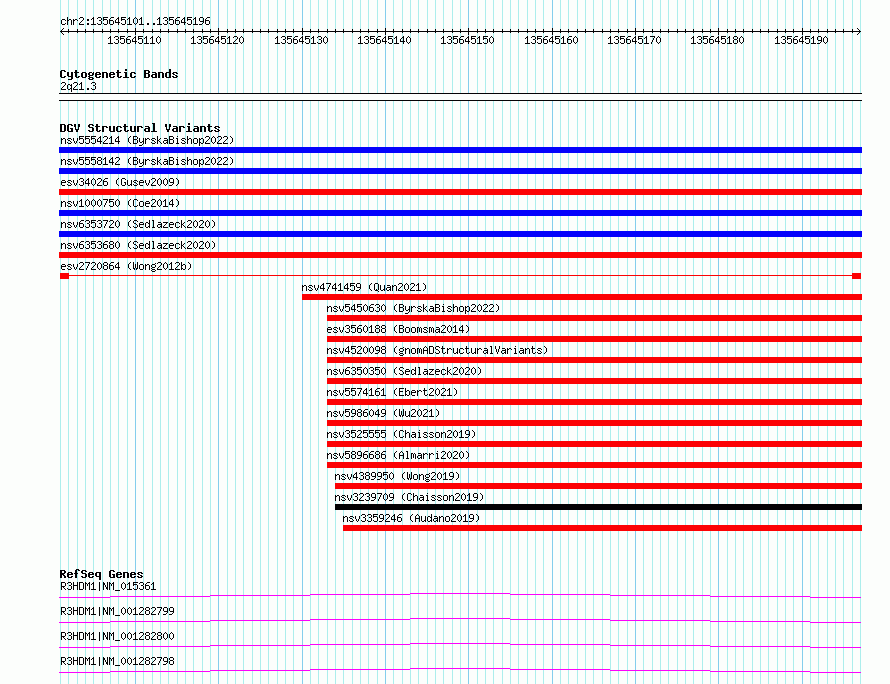890x684 pixels.
Task: Click the left arrow of the ruler
Action: 62,32
